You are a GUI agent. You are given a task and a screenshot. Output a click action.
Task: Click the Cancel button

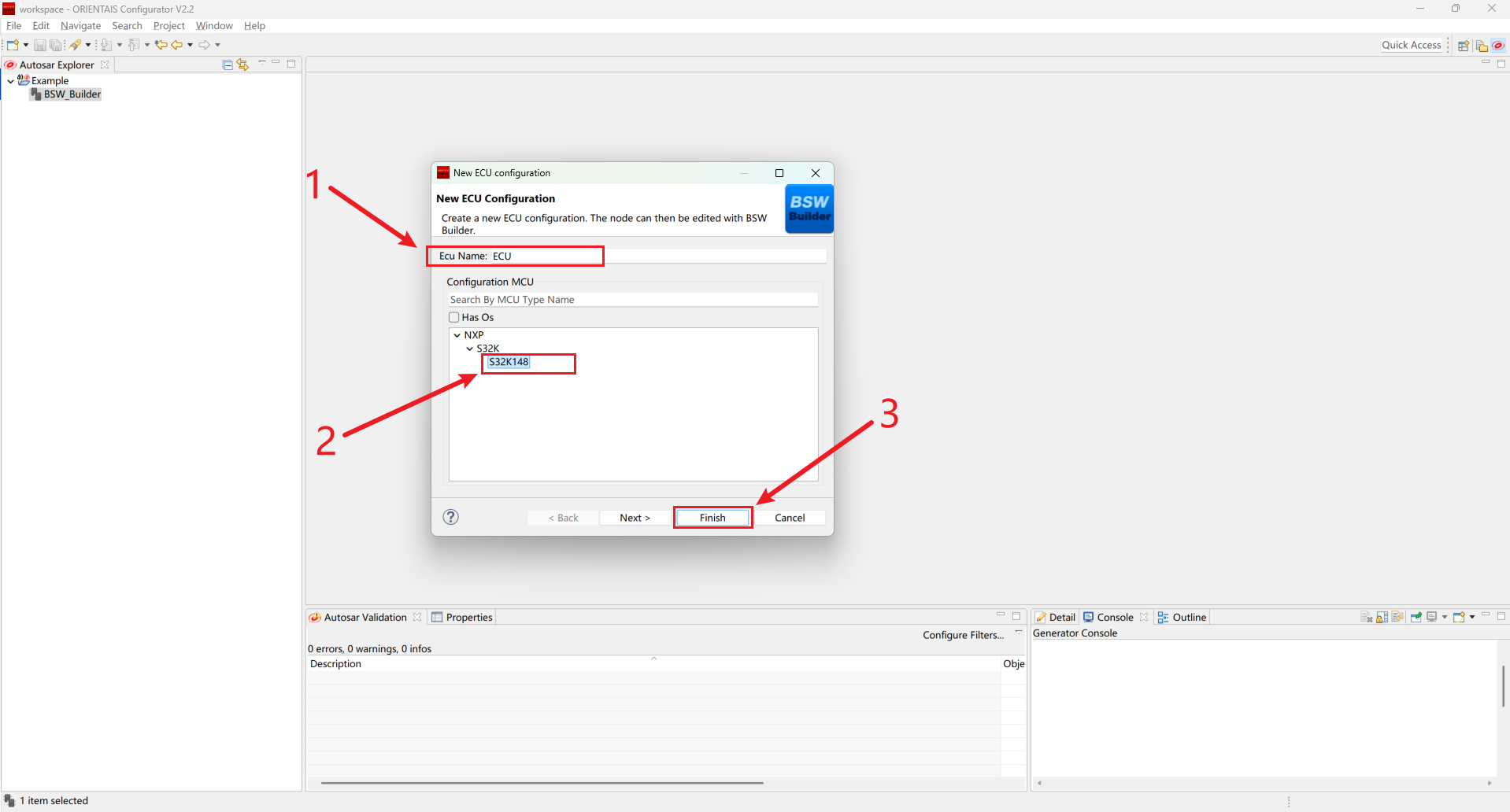(789, 518)
